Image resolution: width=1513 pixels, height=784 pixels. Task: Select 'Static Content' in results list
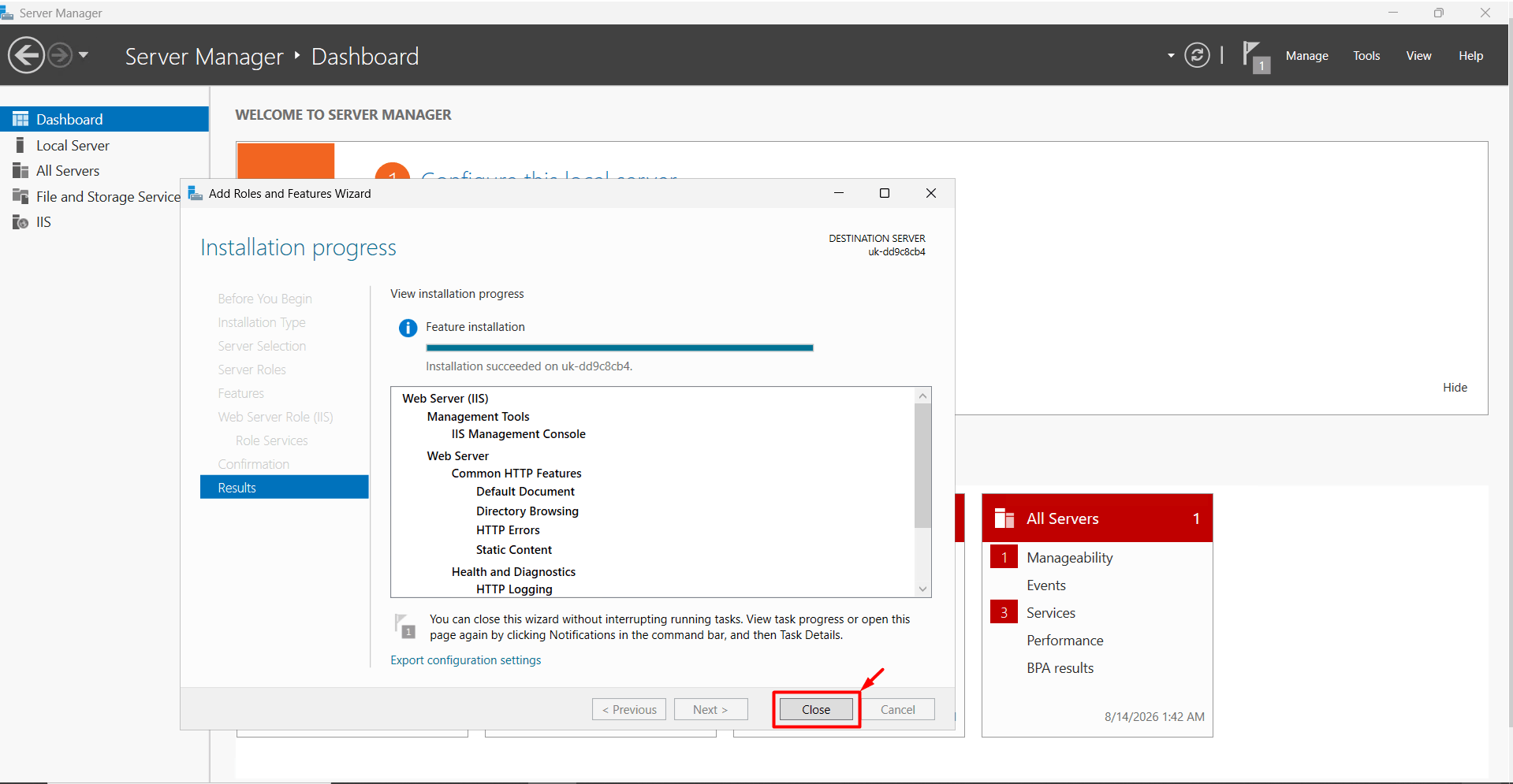click(514, 550)
